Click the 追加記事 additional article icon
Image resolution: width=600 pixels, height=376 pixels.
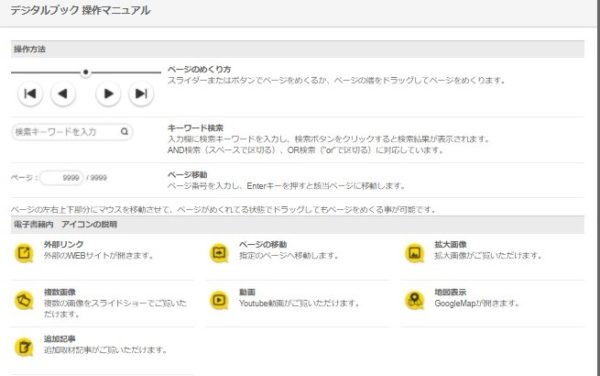(24, 347)
